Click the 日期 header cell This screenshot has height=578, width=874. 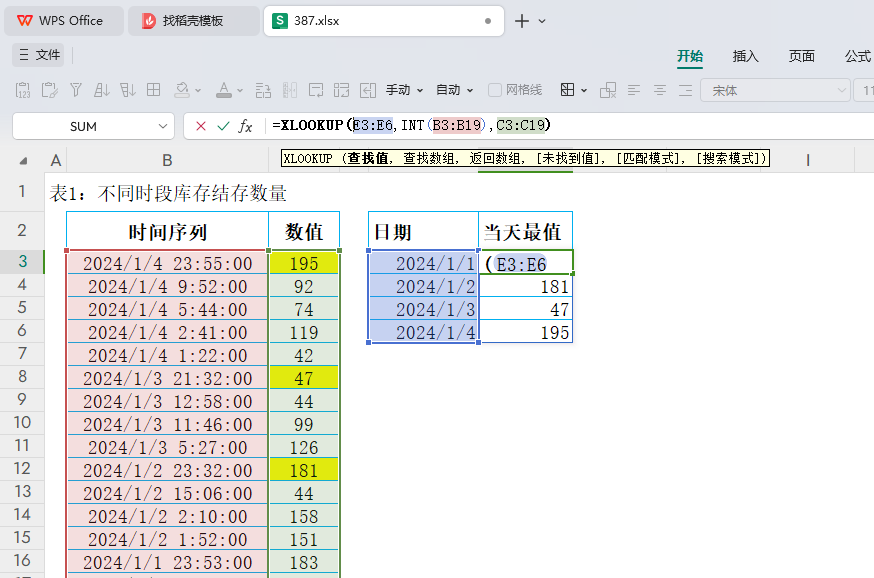pyautogui.click(x=423, y=231)
